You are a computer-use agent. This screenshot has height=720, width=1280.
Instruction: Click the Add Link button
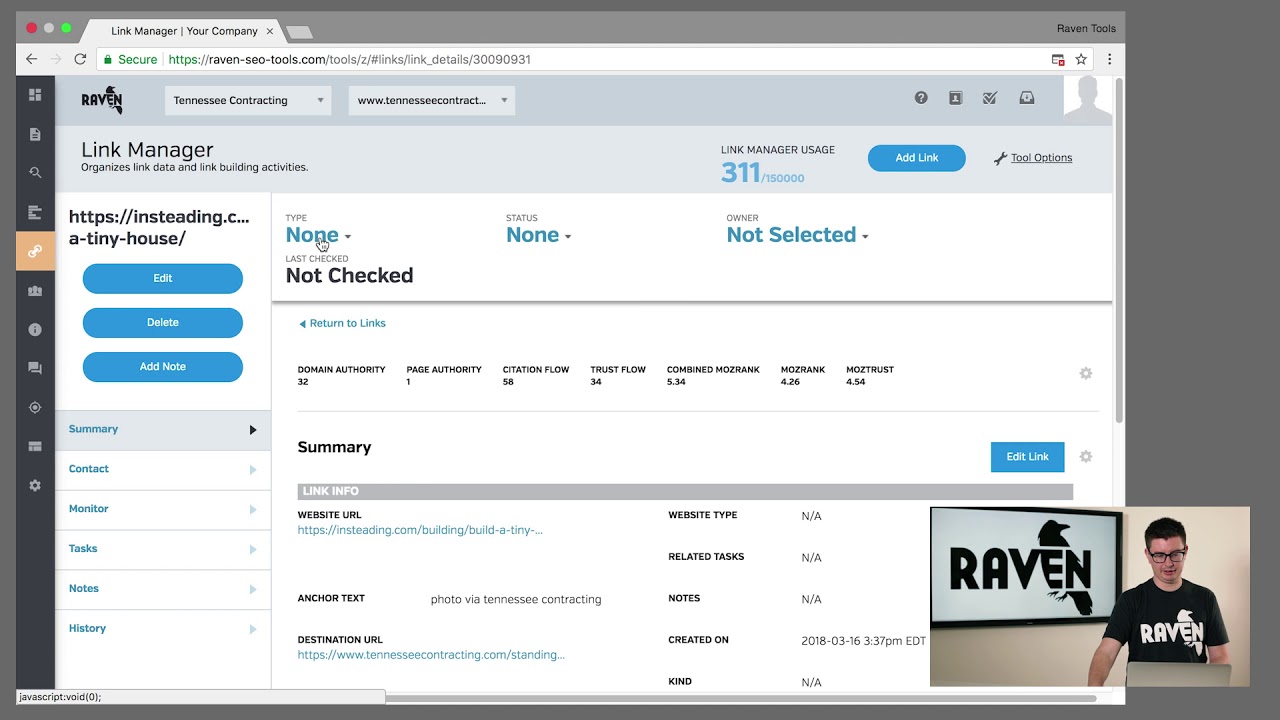[x=917, y=158]
